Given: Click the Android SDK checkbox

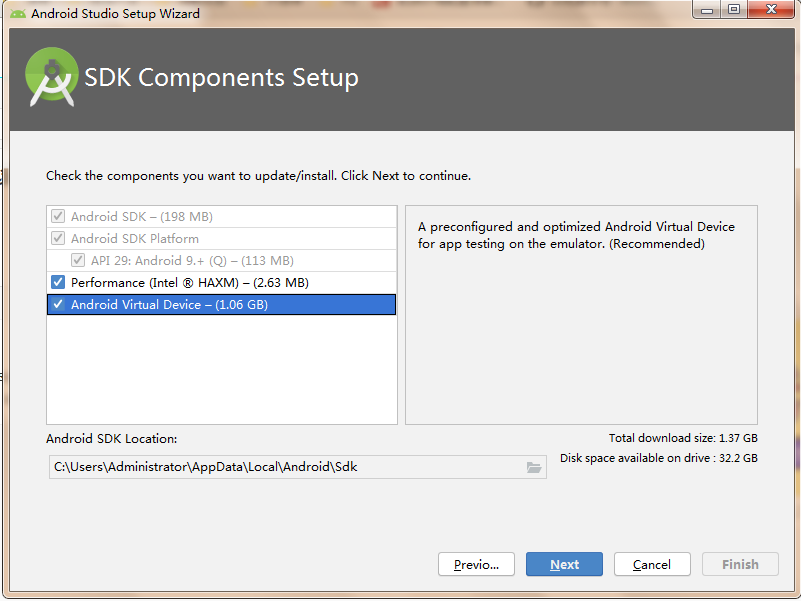Looking at the screenshot, I should [58, 217].
